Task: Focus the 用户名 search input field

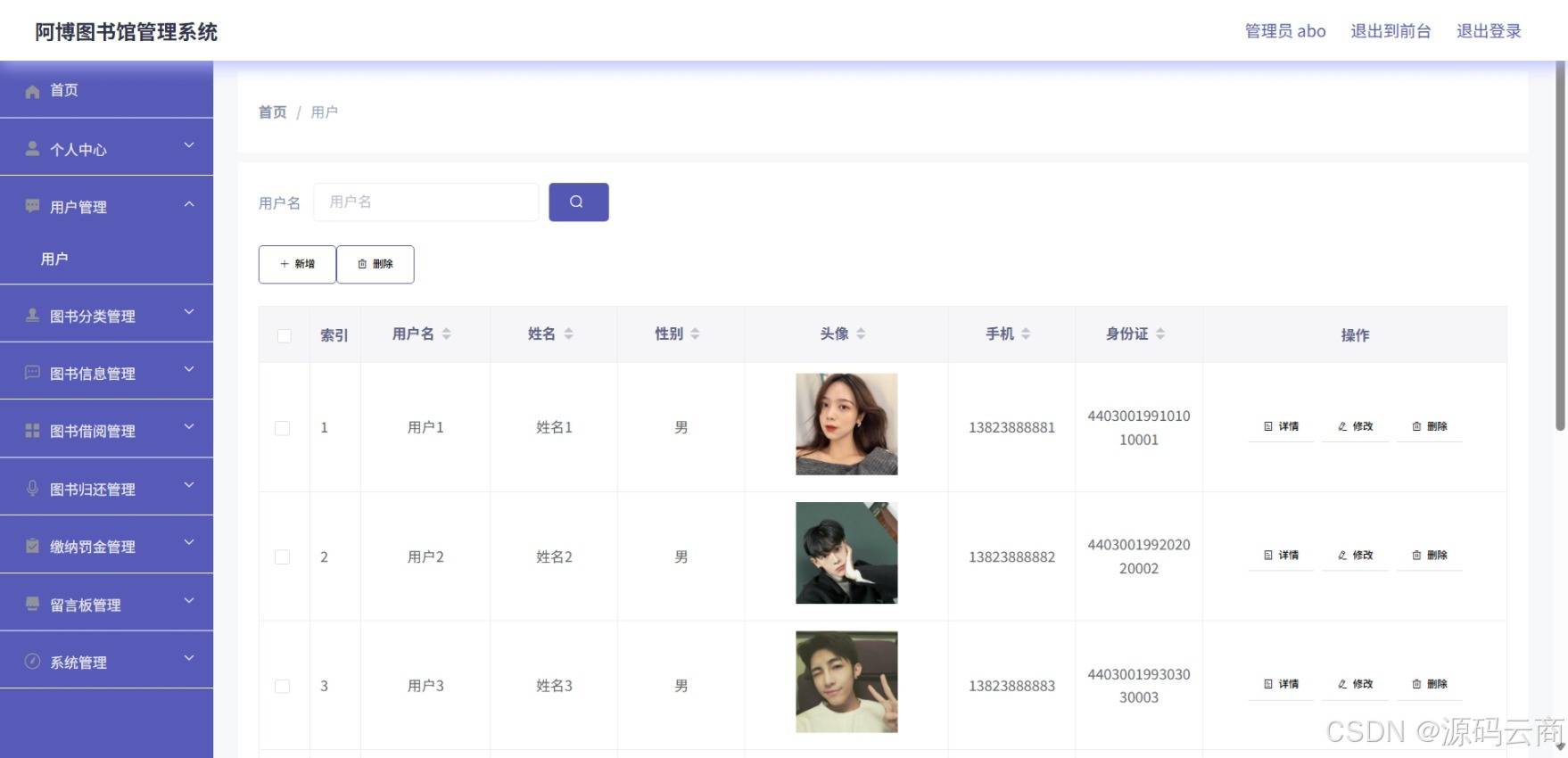Action: coord(426,202)
